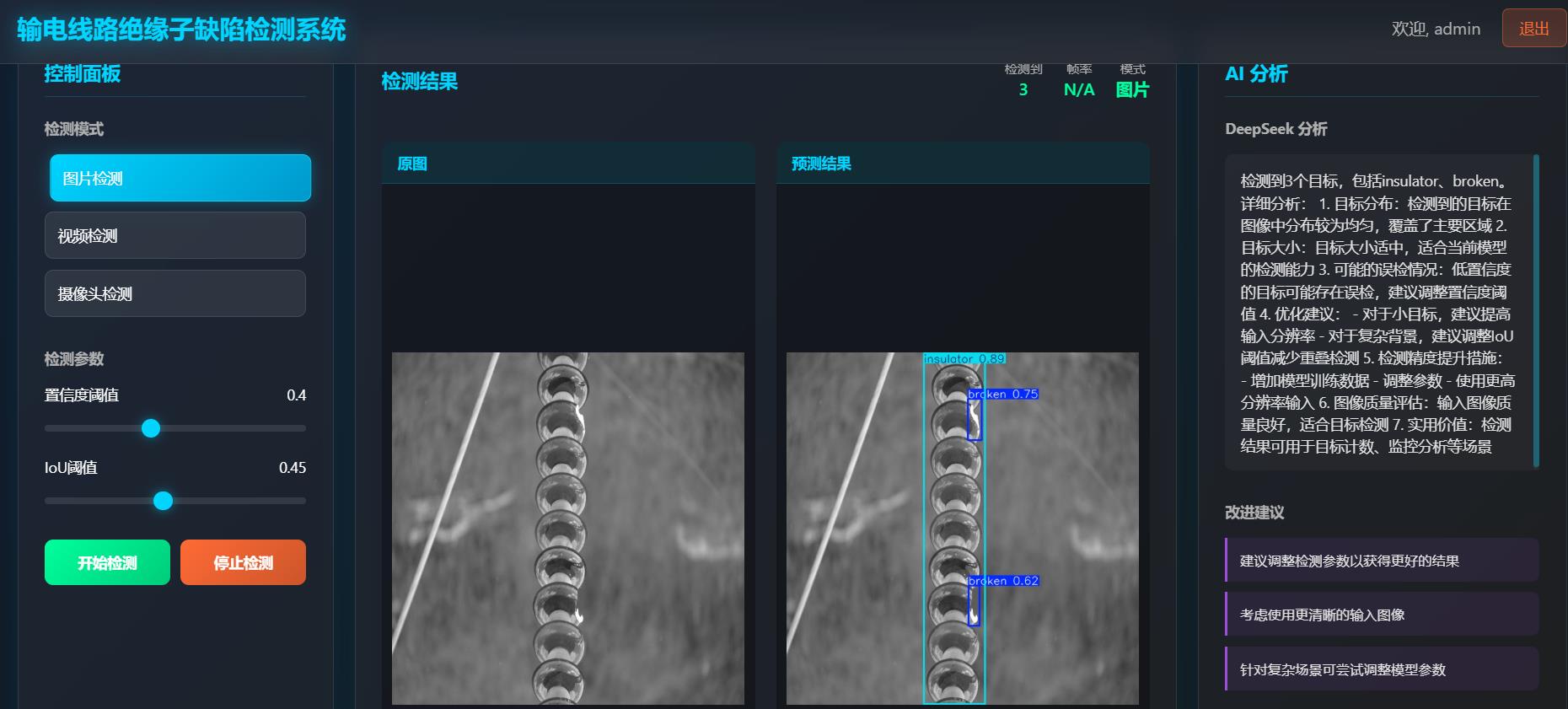Click suggestion 针对复杂场景可尝试调整模型参数
The image size is (1568, 709).
click(x=1382, y=669)
